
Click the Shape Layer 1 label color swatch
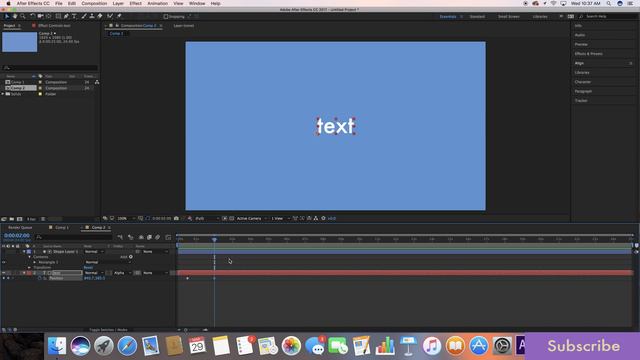pos(29,251)
